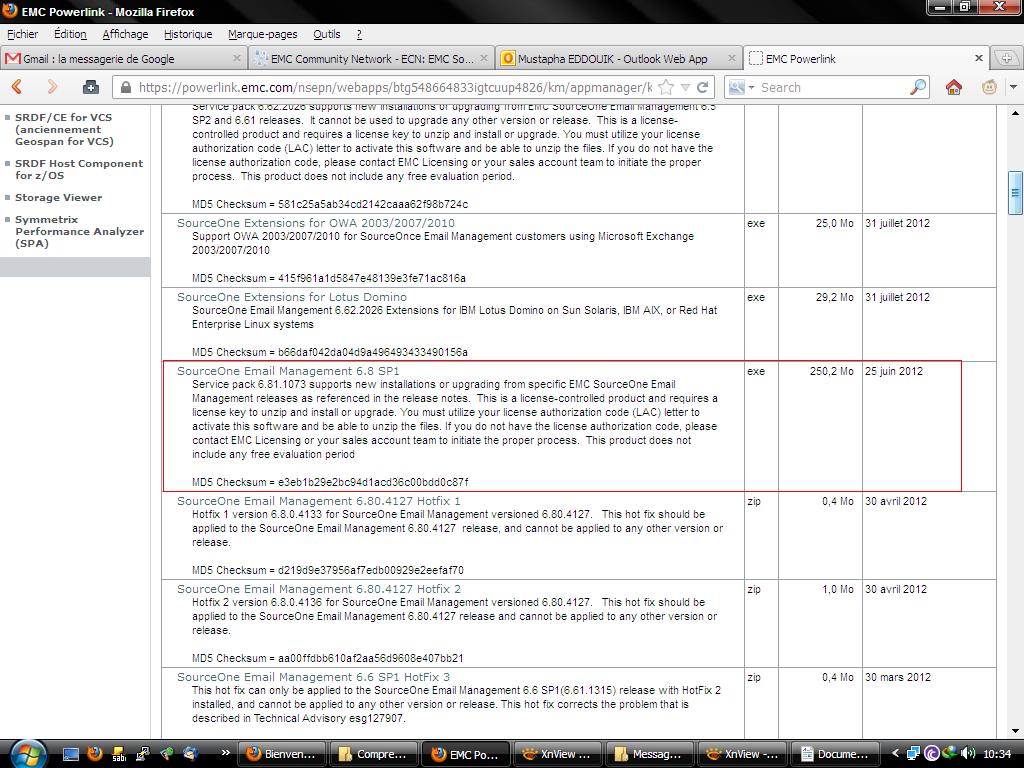Image resolution: width=1024 pixels, height=768 pixels.
Task: Click the padlock site identity icon
Action: [125, 88]
